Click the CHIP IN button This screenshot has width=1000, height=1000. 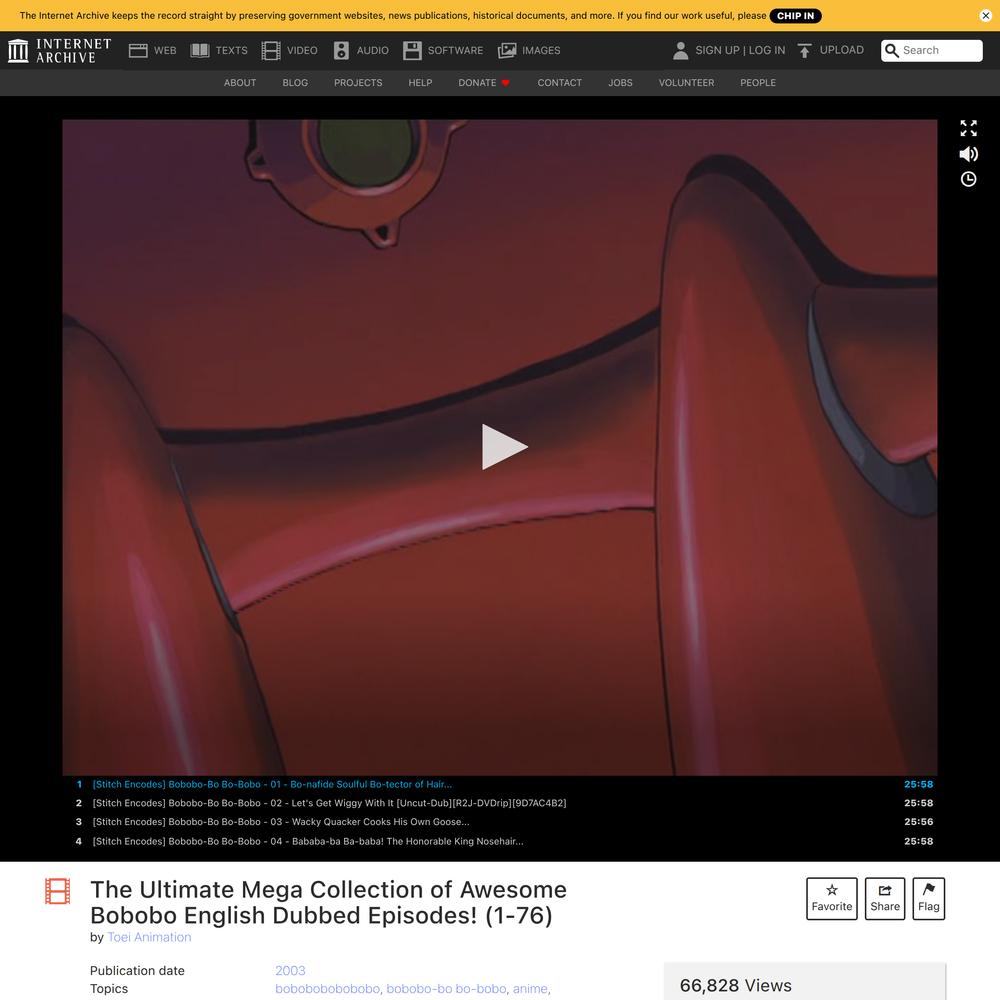pos(795,16)
